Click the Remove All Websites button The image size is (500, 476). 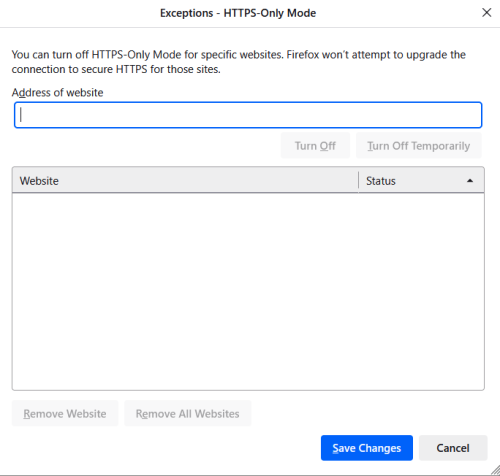[x=188, y=414]
